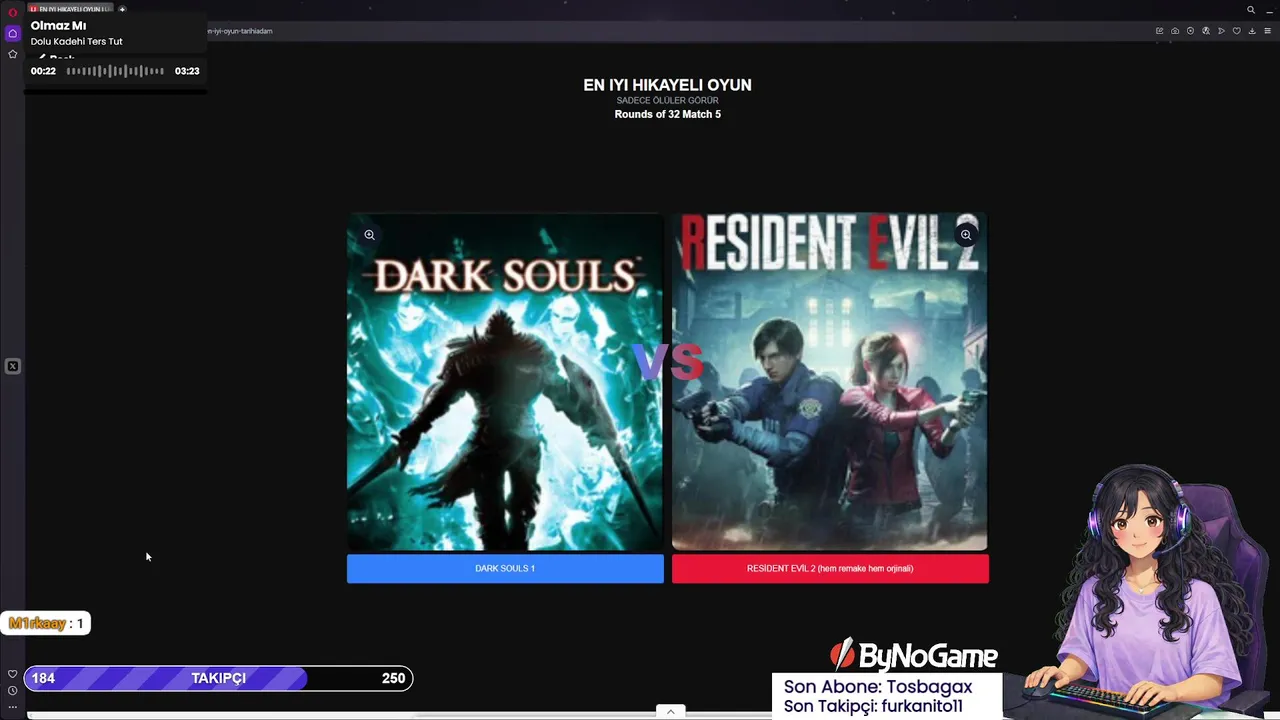Screen dimensions: 1280x720
Task: Click the edit page toolbar icon
Action: (x=1159, y=31)
